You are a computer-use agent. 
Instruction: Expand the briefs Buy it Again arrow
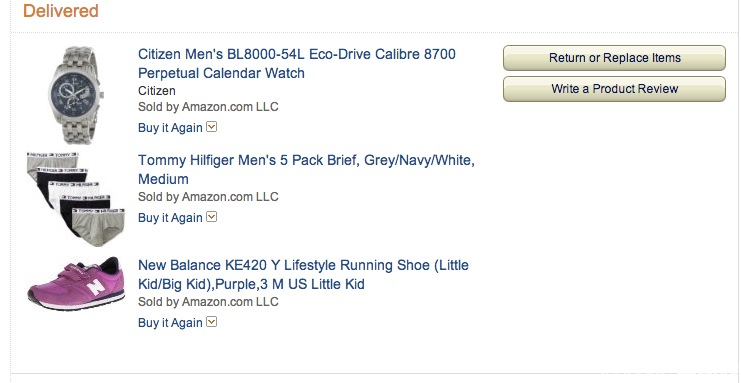tap(212, 217)
